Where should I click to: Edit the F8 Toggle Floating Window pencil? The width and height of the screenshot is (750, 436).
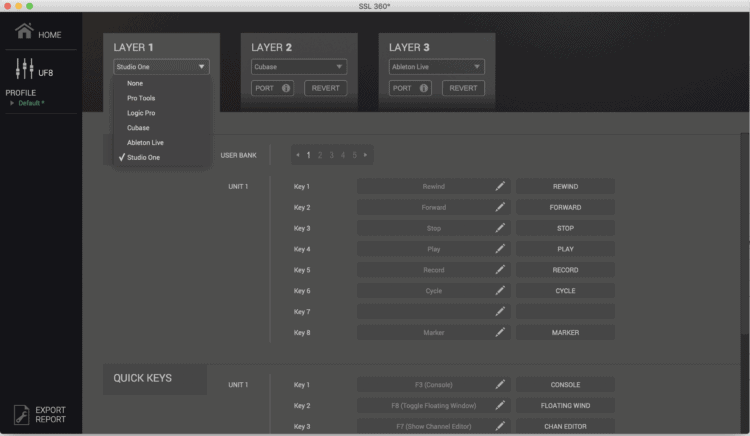500,405
